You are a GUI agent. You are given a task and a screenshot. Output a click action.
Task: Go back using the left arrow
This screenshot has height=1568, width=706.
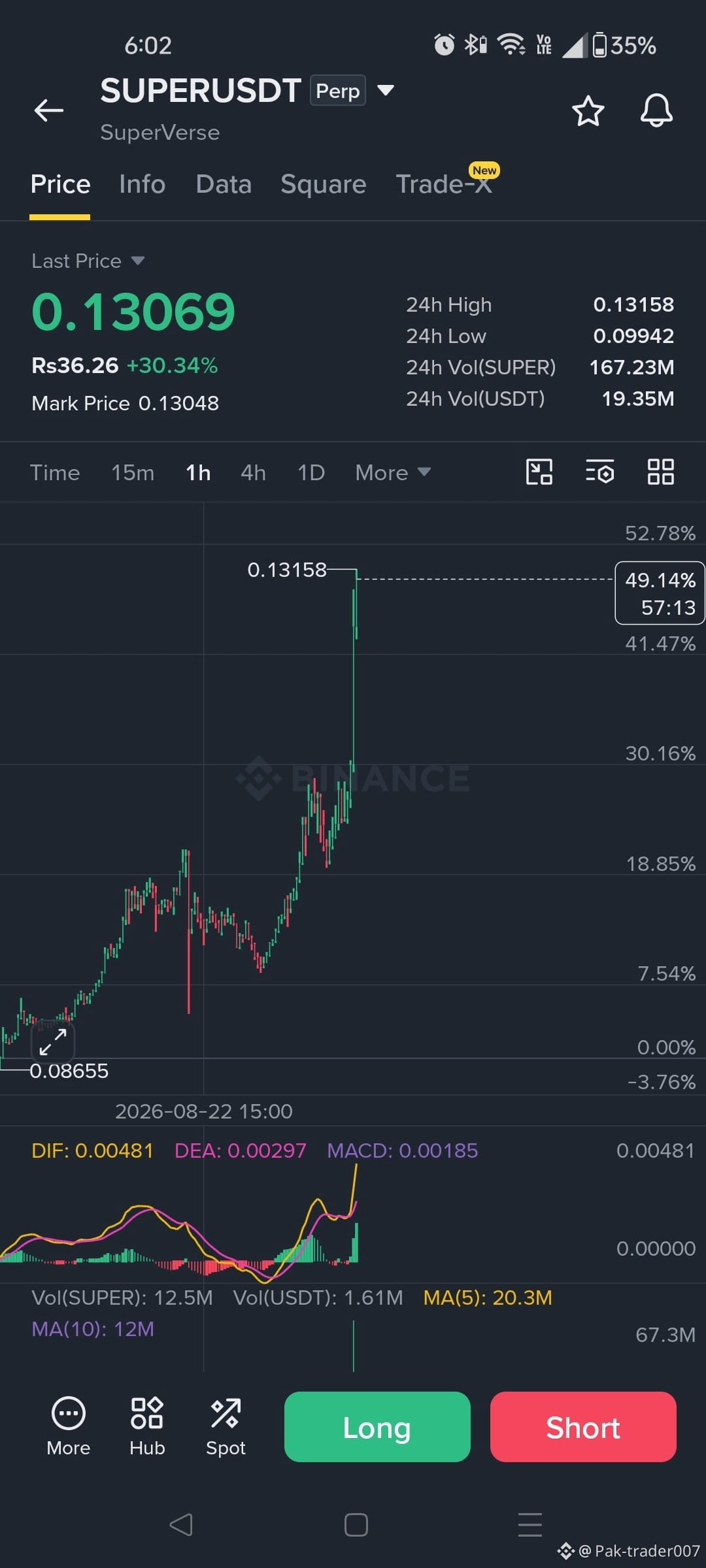(x=49, y=110)
